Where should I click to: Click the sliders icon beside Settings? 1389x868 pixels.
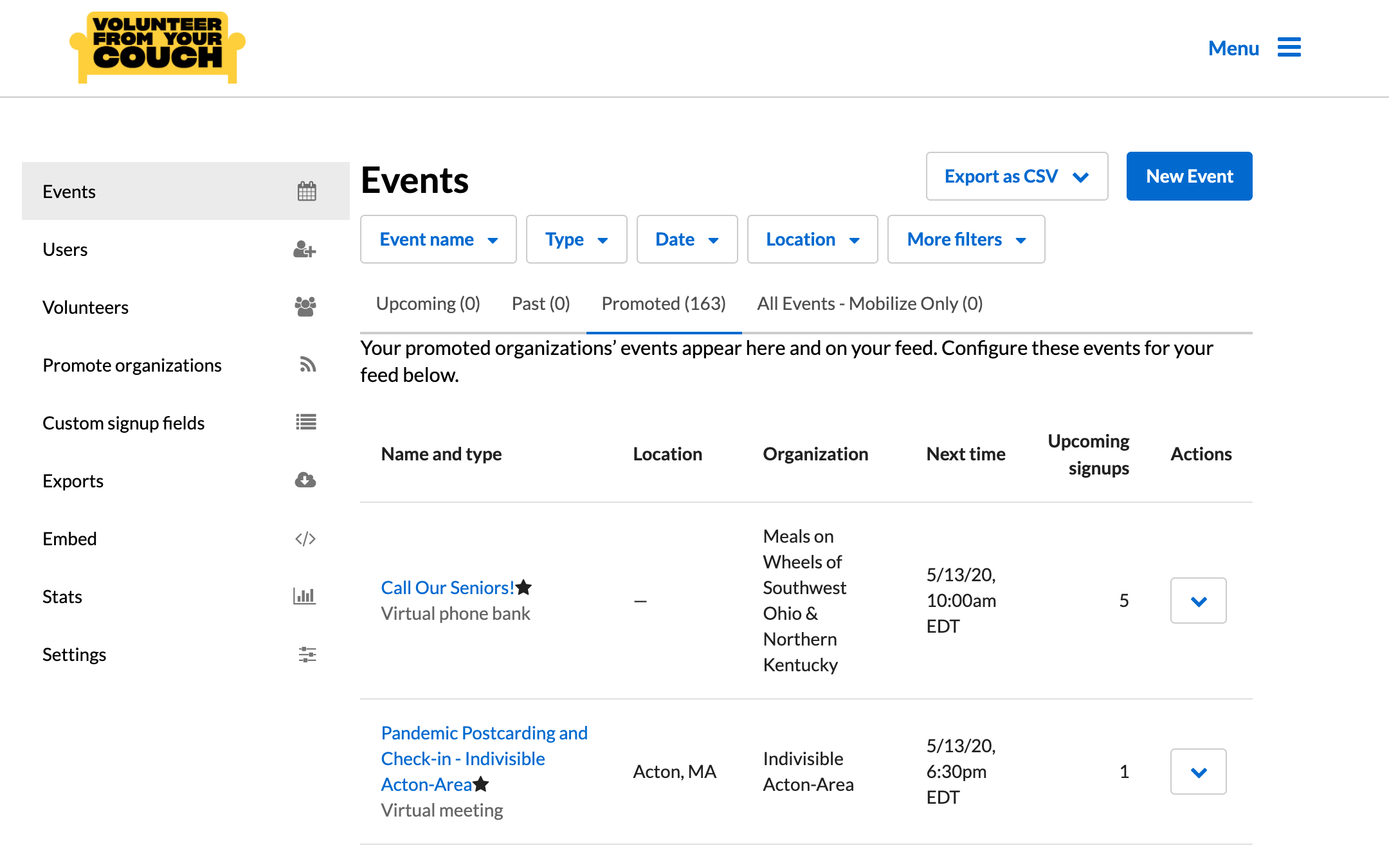click(307, 655)
